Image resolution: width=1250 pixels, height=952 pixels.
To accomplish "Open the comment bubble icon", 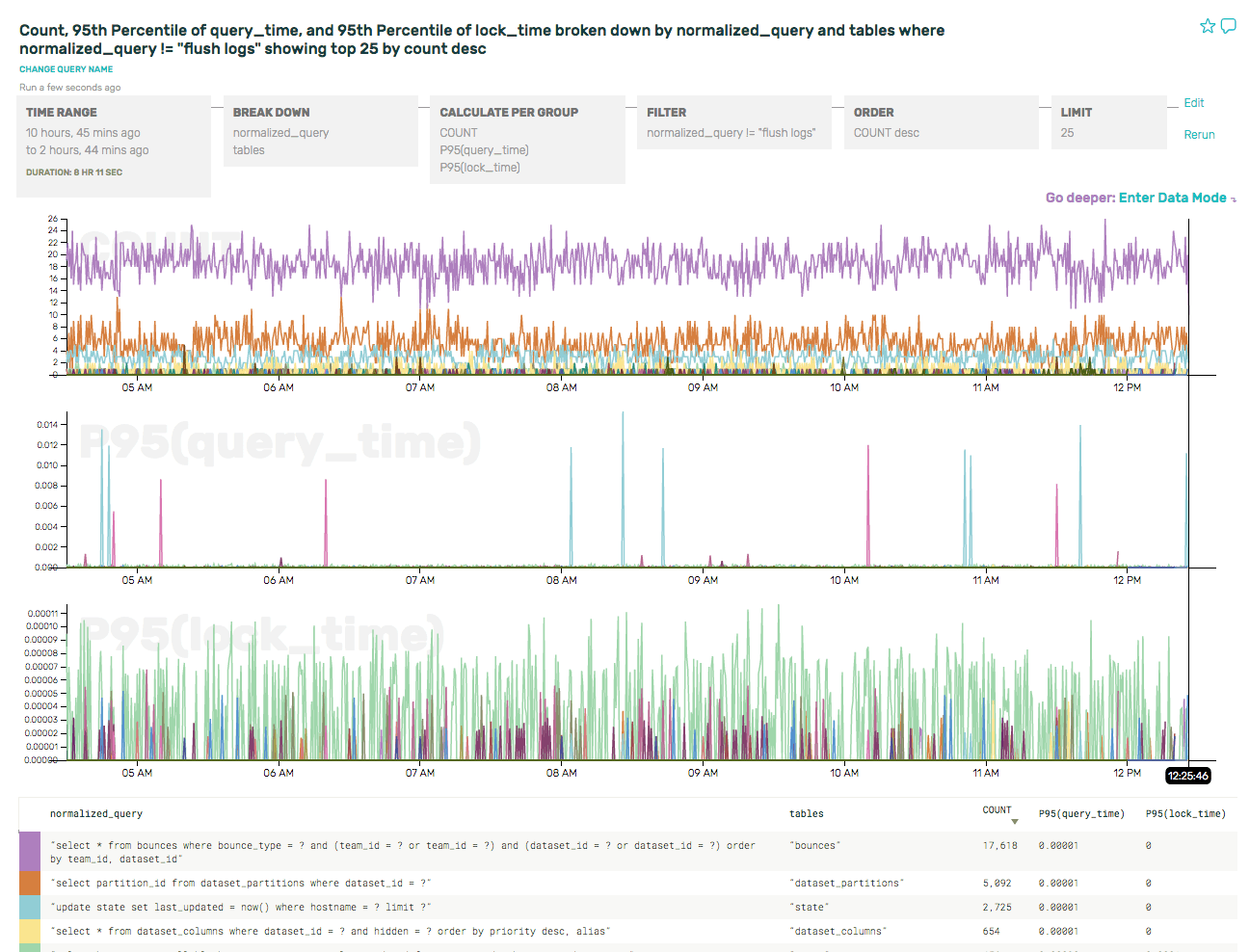I will point(1230,26).
